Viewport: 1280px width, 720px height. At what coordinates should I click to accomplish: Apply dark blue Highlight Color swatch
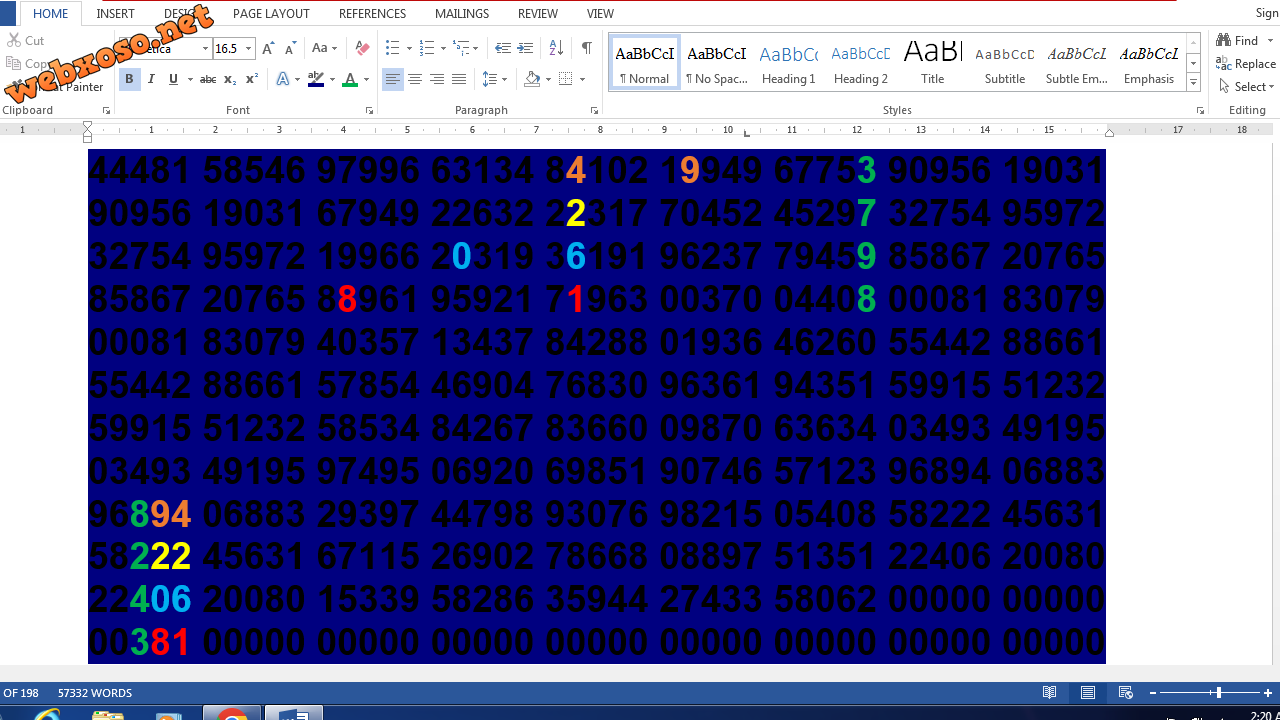tap(316, 79)
